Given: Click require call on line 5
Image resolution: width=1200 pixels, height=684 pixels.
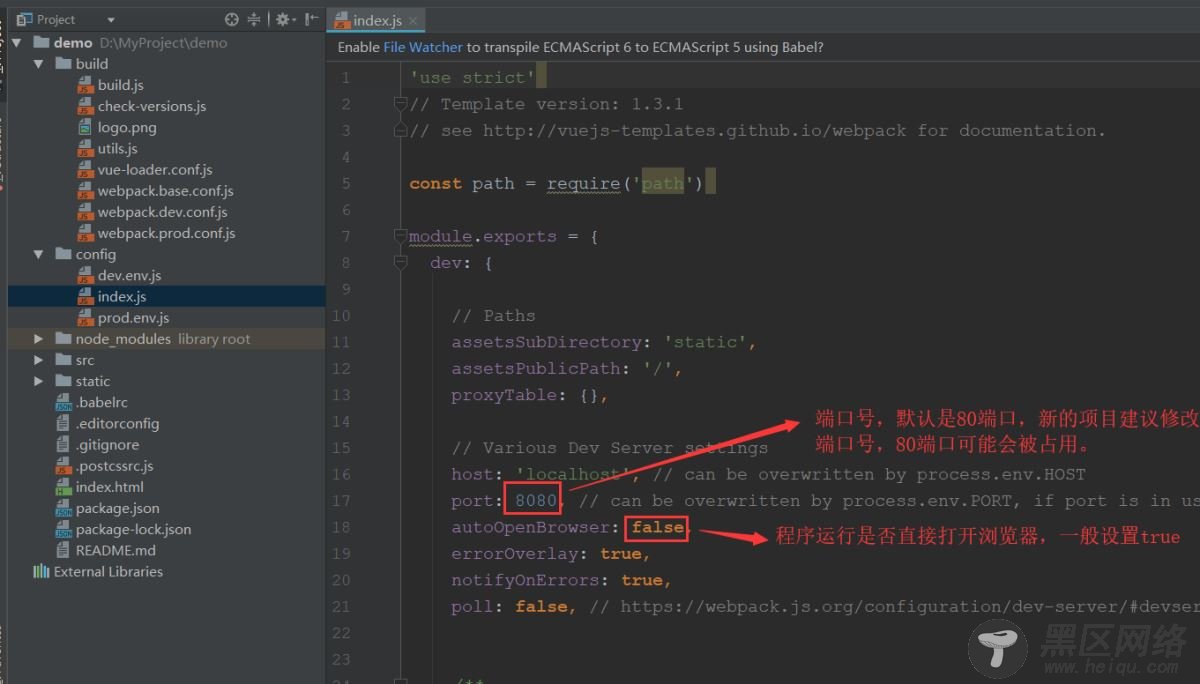Looking at the screenshot, I should pos(584,184).
